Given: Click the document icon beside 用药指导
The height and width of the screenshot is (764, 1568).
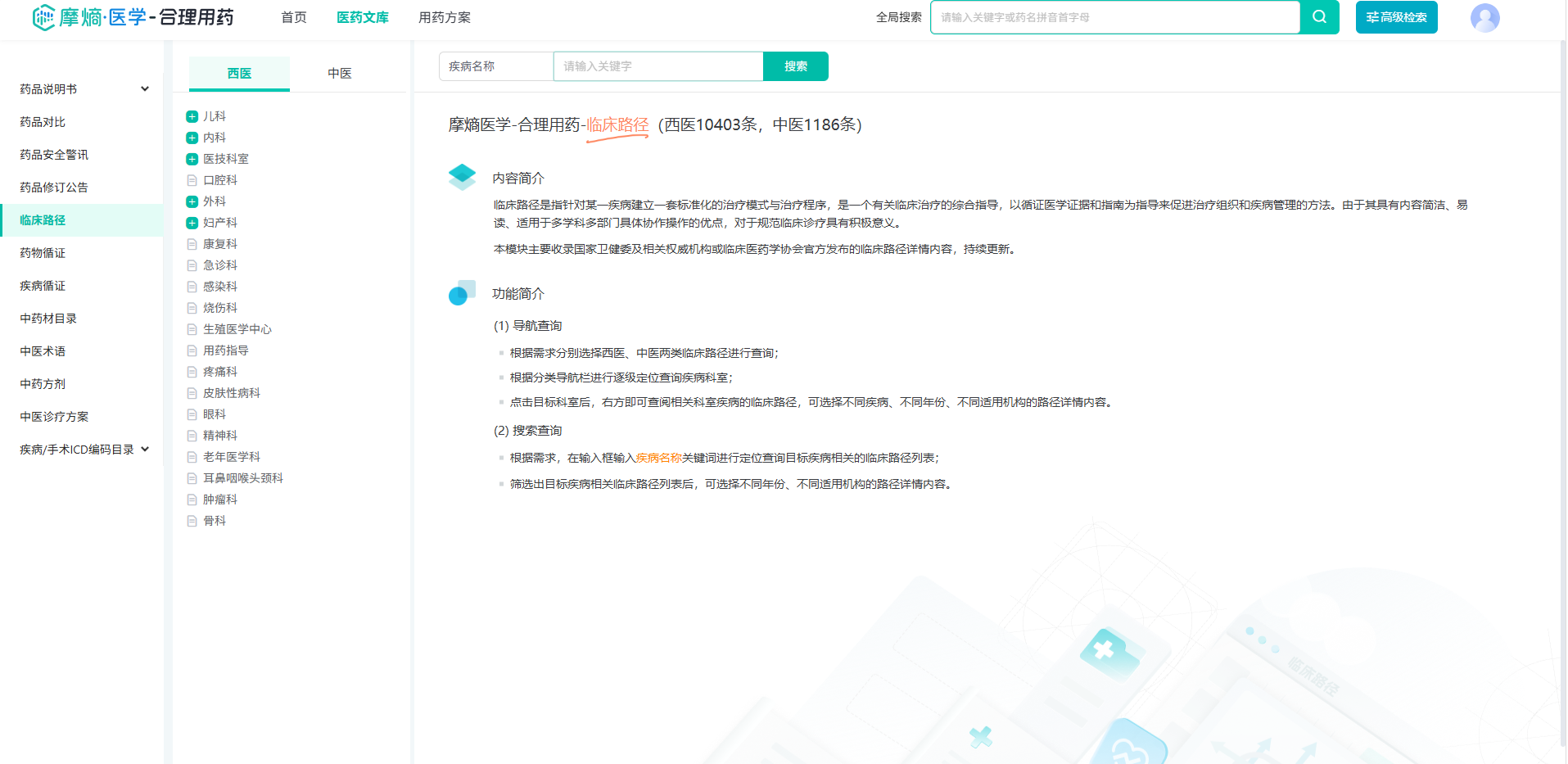Looking at the screenshot, I should (x=192, y=350).
